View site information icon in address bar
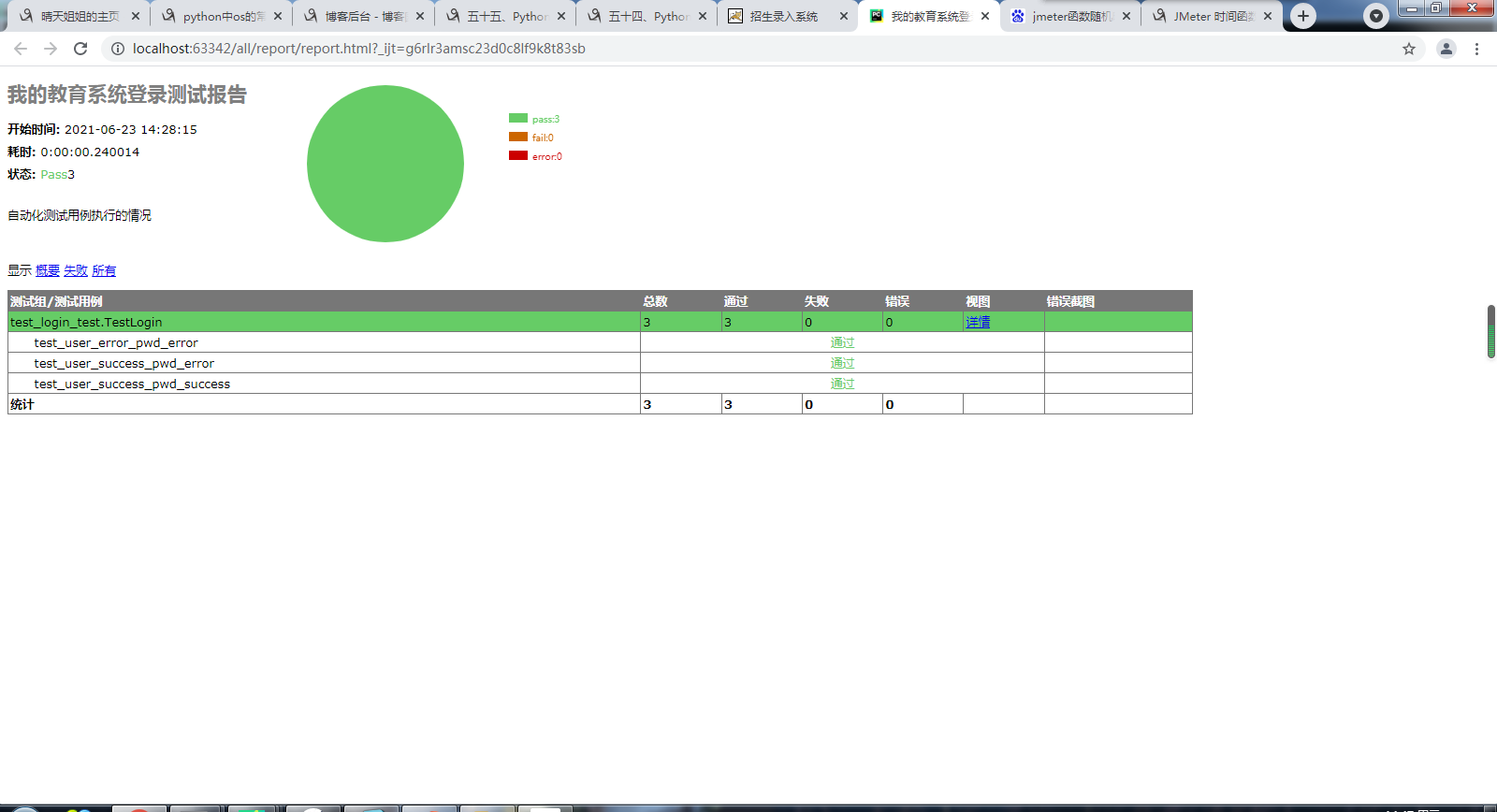Viewport: 1497px width, 812px height. 118,49
